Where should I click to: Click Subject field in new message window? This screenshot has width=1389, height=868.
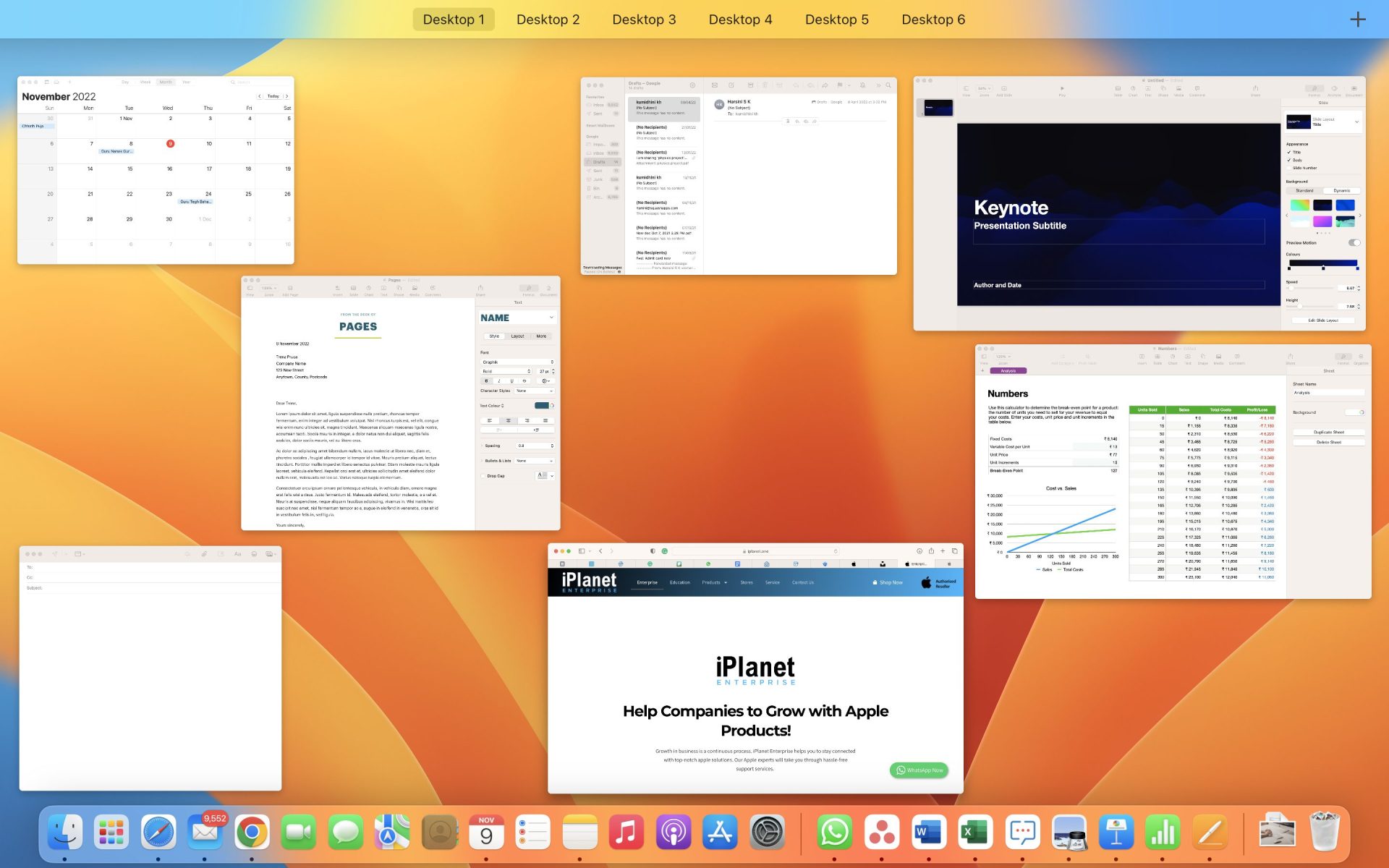150,588
